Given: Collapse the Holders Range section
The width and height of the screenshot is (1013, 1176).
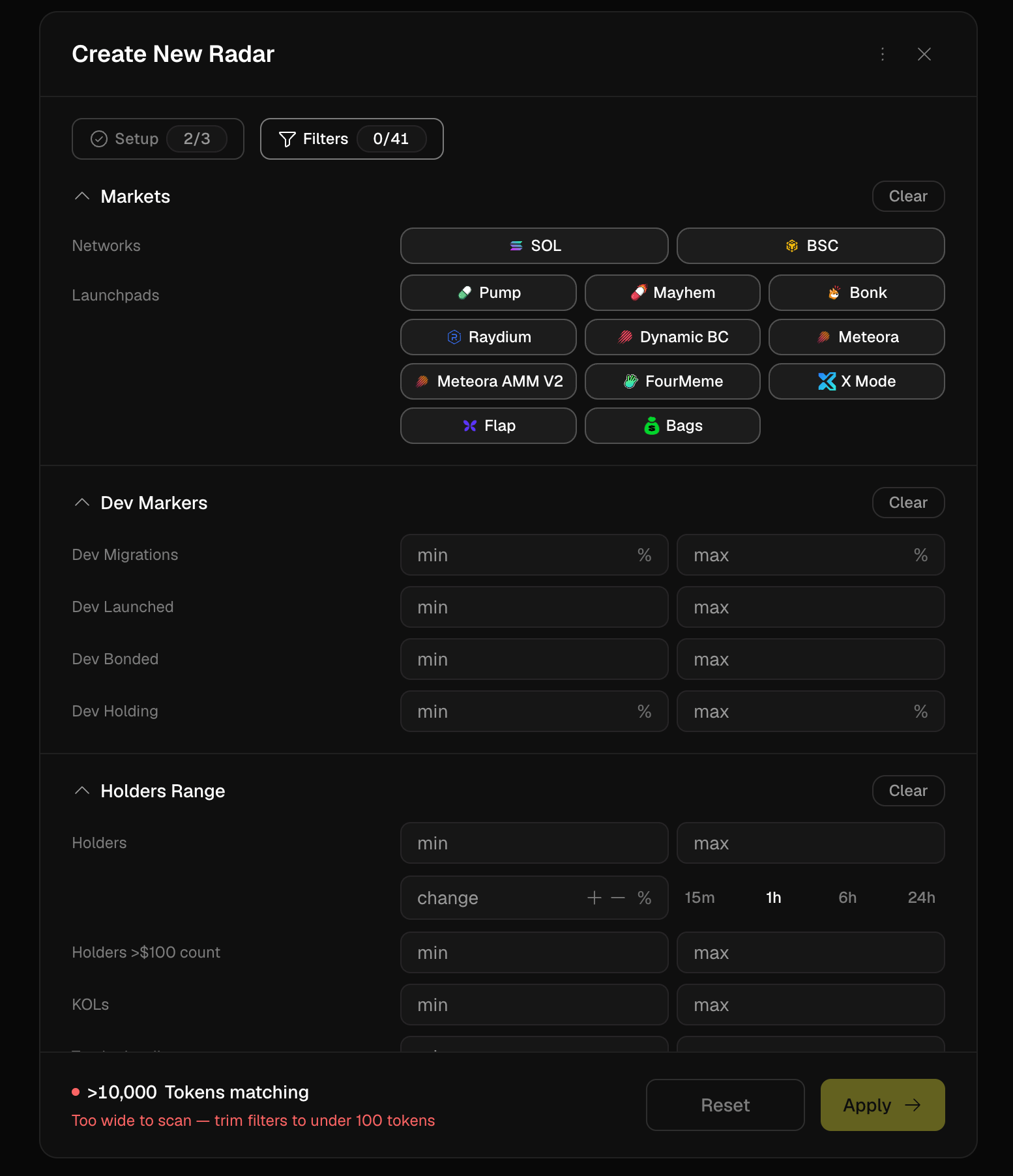Looking at the screenshot, I should point(82,791).
